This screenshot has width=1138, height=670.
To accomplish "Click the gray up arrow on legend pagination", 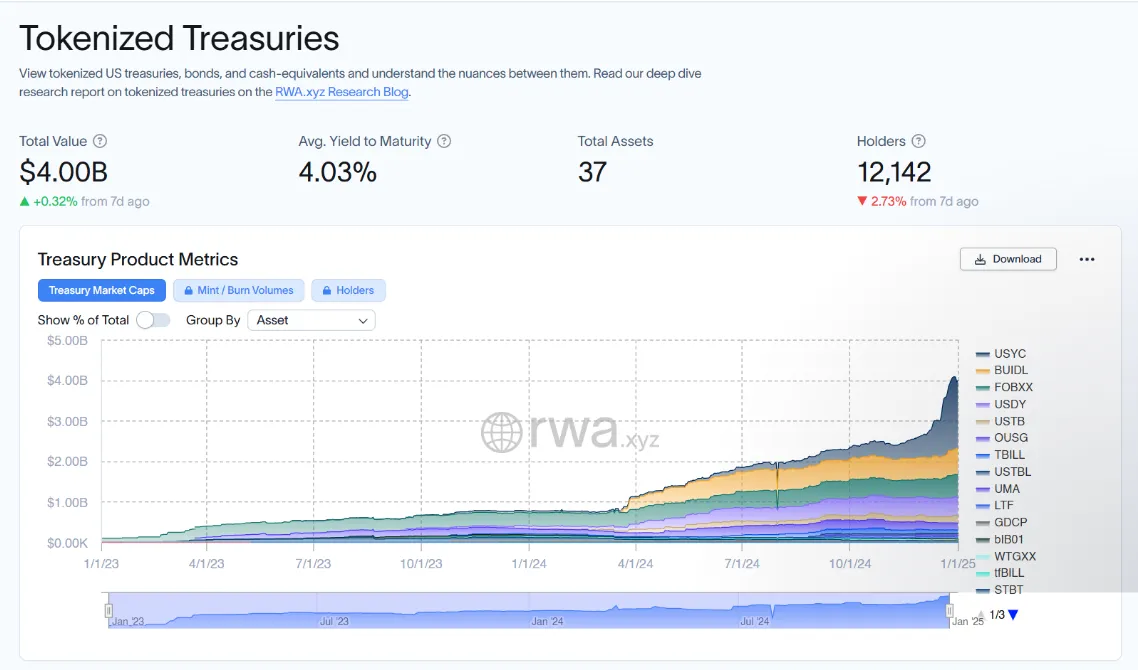I will click(x=982, y=615).
